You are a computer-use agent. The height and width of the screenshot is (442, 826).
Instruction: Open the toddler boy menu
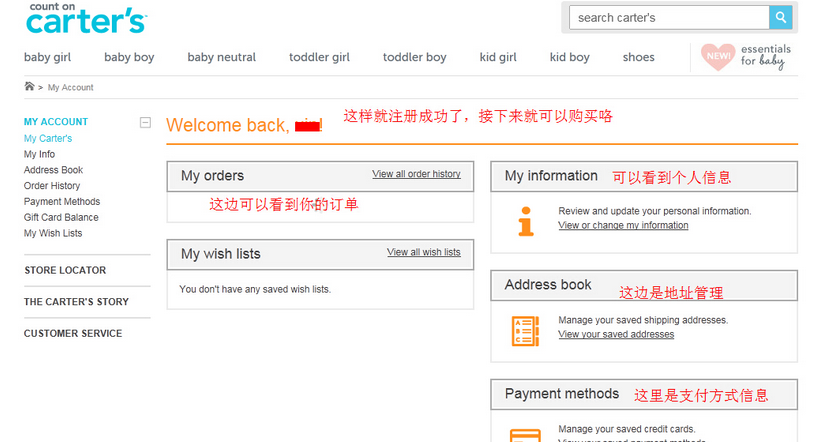(415, 57)
